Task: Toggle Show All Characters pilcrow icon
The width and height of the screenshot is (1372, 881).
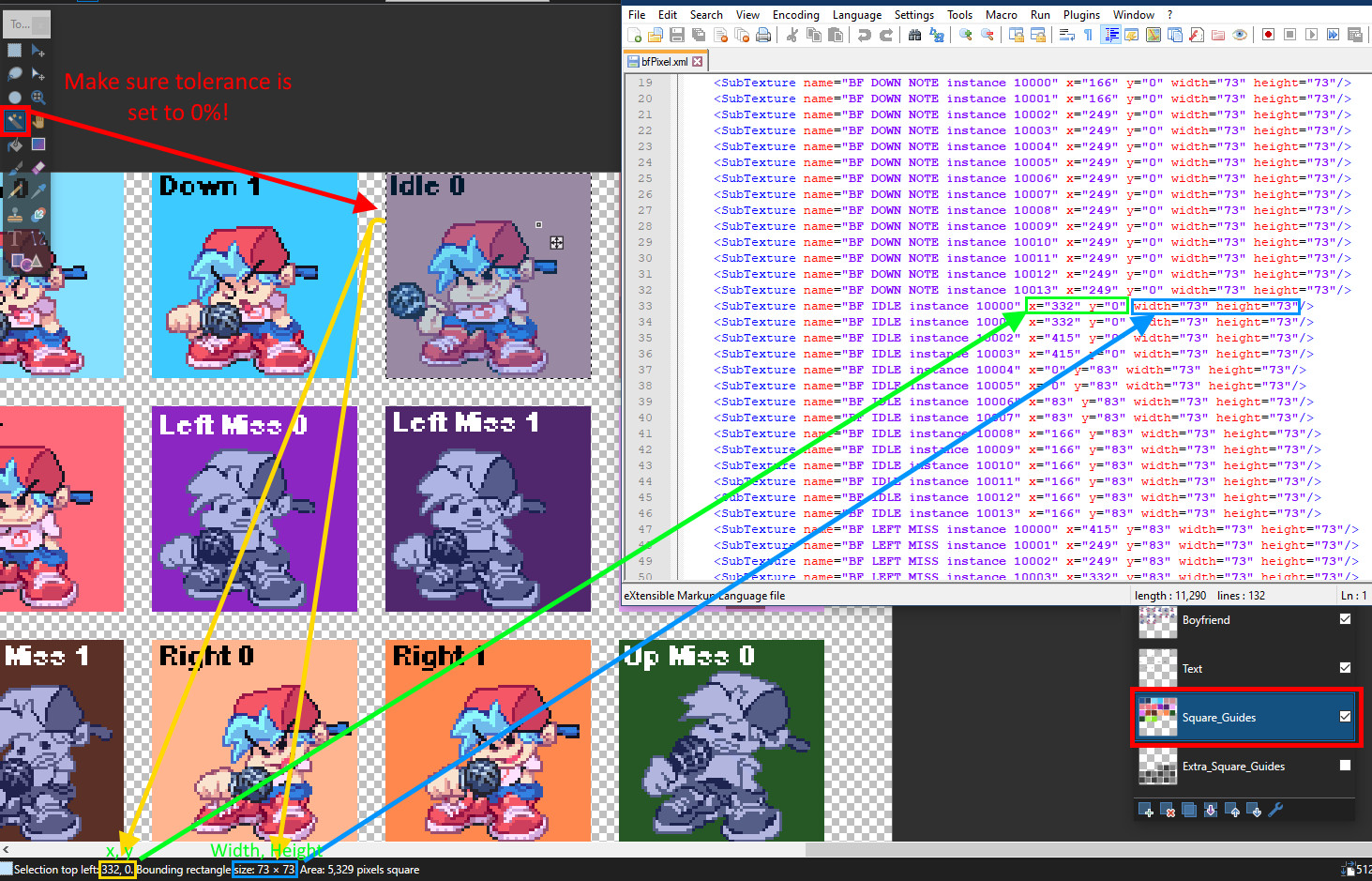Action: [x=1088, y=35]
